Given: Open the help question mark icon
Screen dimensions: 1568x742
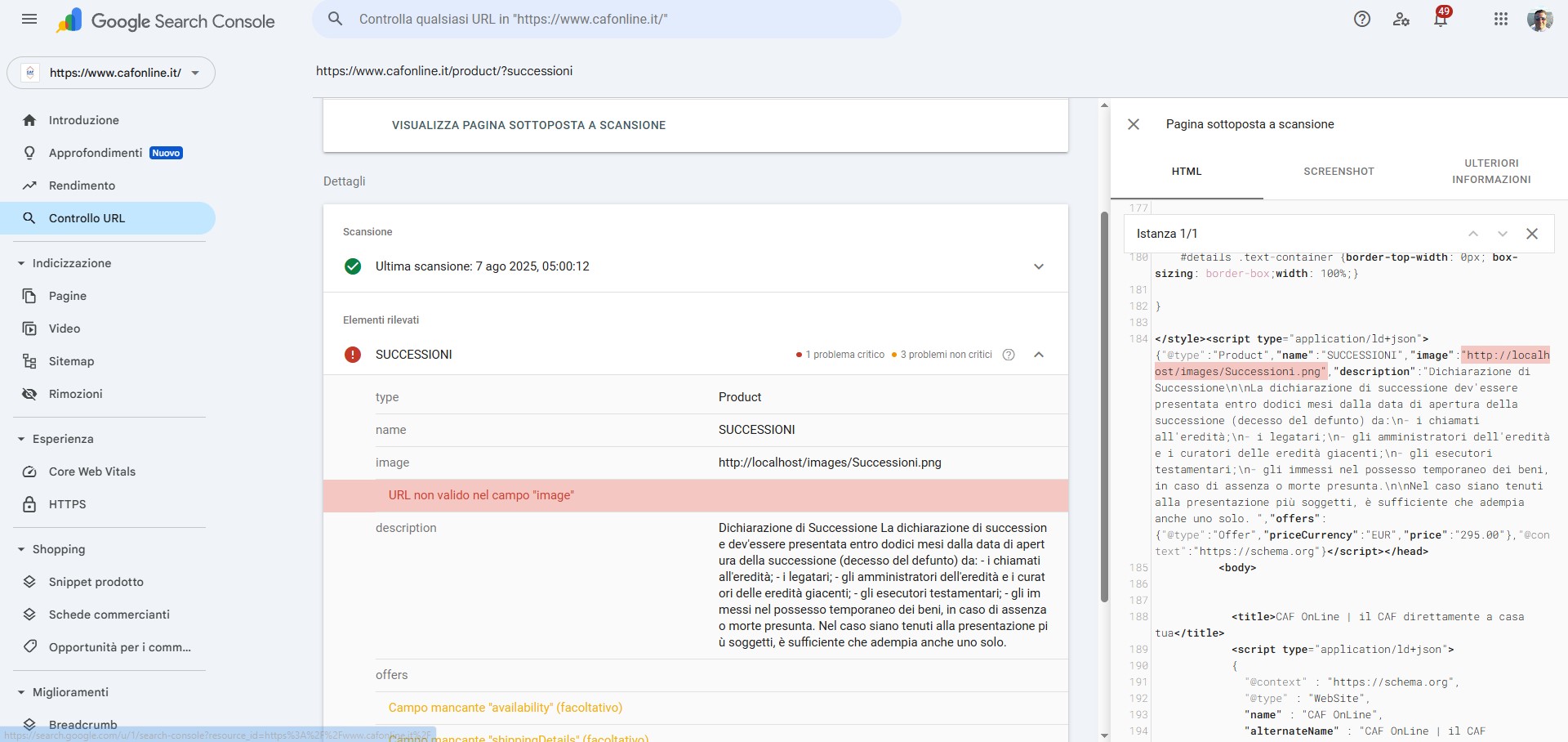Looking at the screenshot, I should (x=1362, y=19).
